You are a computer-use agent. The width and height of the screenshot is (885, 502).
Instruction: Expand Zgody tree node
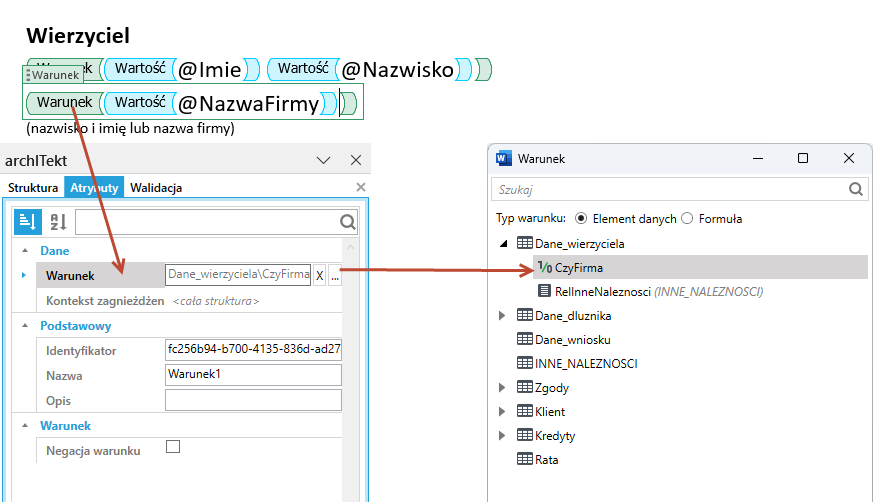[x=502, y=387]
